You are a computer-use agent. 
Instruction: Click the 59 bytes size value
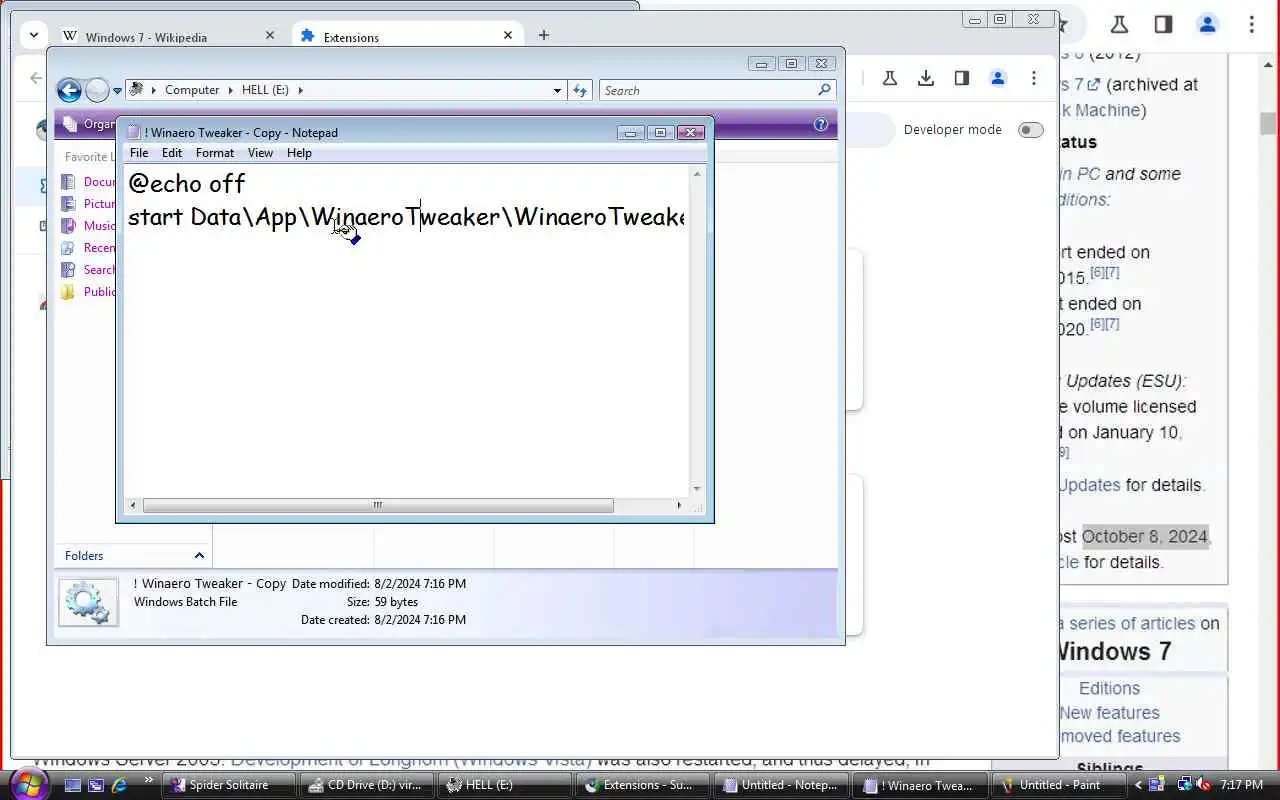tap(396, 602)
